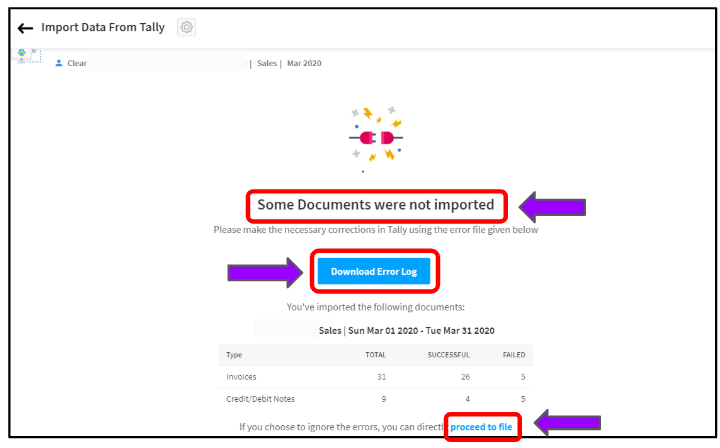Click the 'Sales' breadcrumb text at top
This screenshot has width=720, height=448.
click(267, 63)
